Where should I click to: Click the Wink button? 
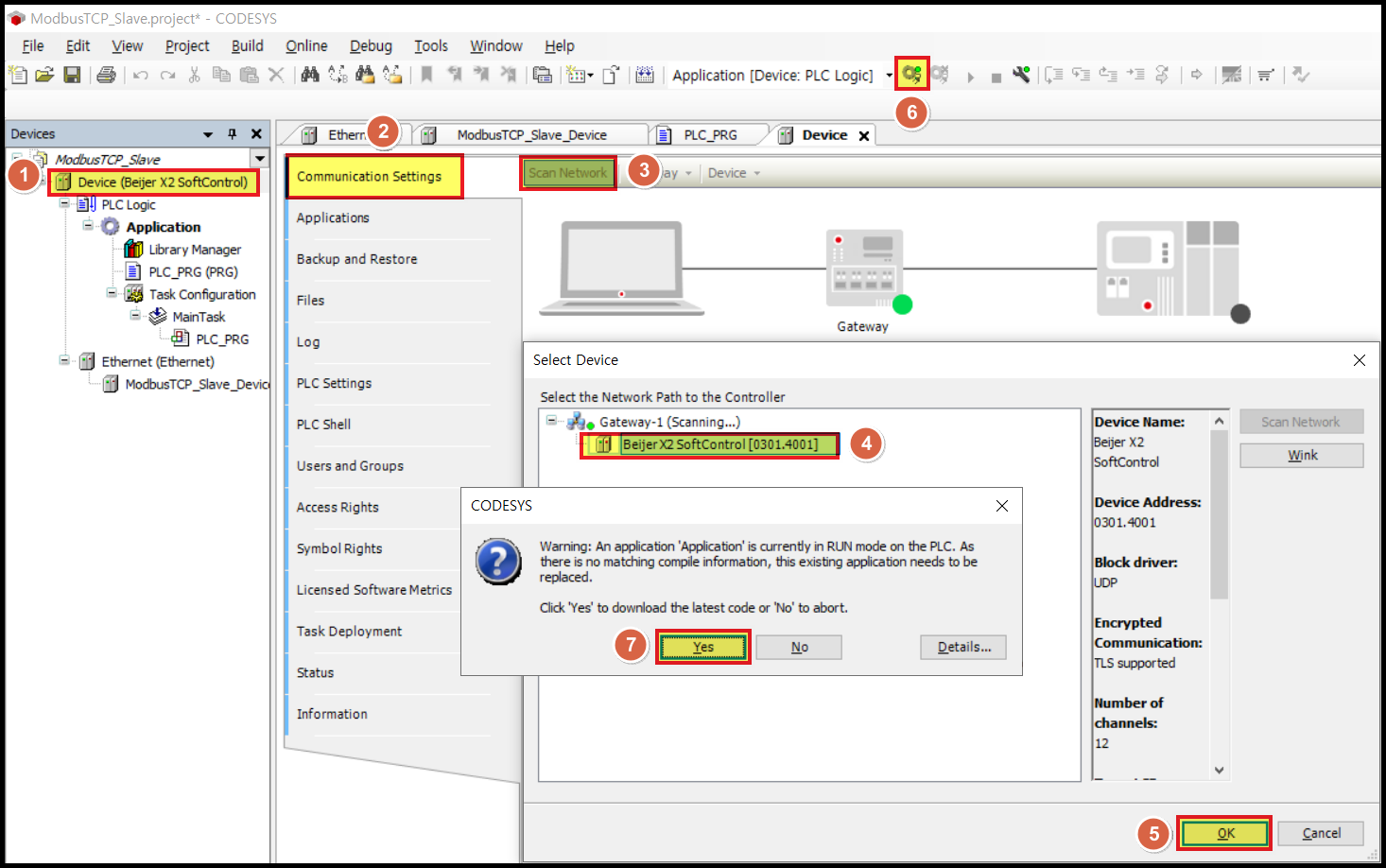(1302, 455)
